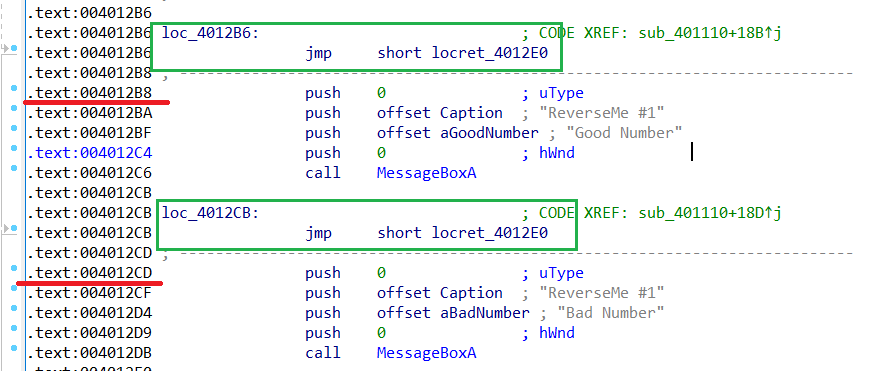Follow locret_4012E0 target in second jmp
This screenshot has height=371, width=882.
point(489,233)
